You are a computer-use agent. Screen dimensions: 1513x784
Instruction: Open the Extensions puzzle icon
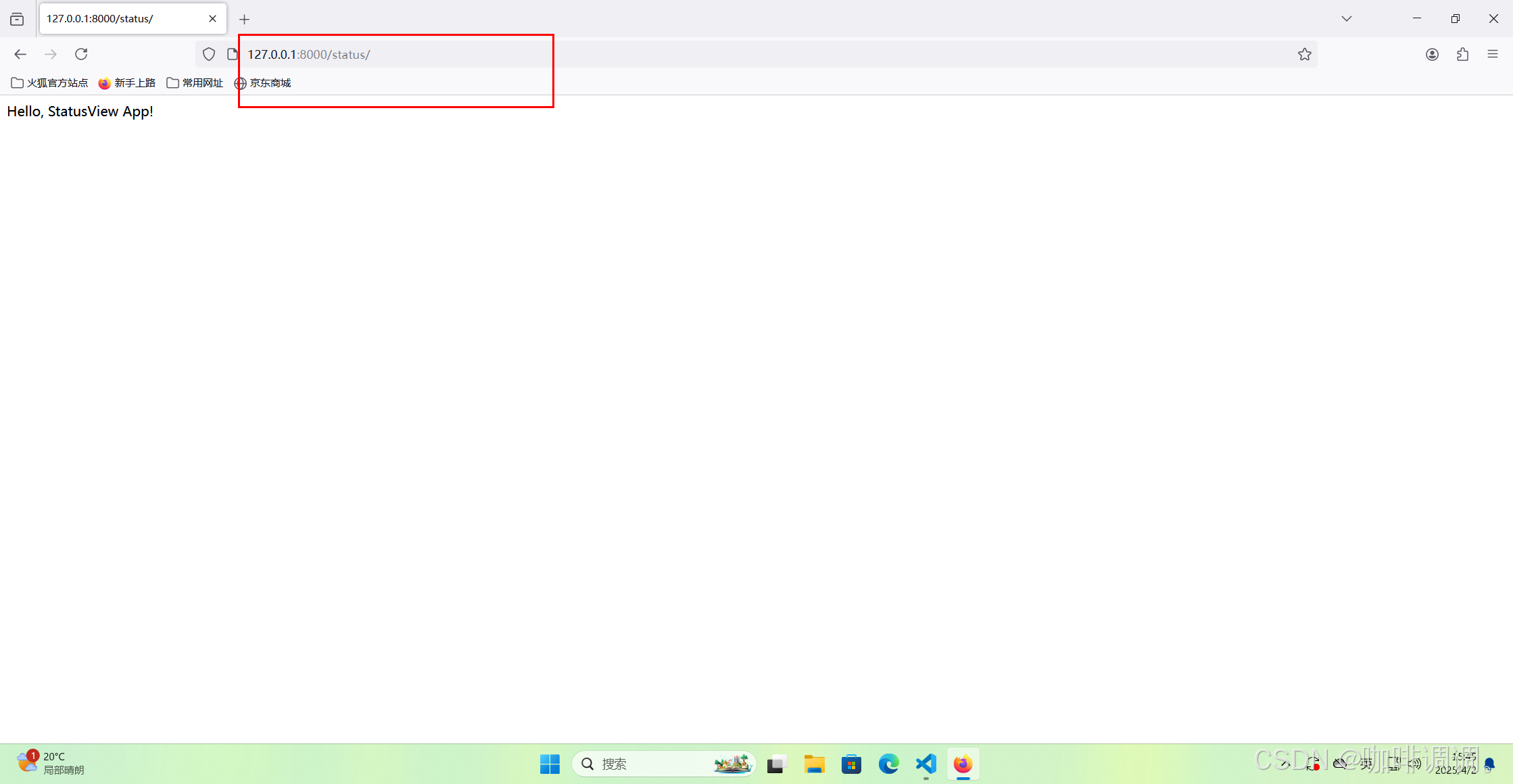(x=1462, y=54)
